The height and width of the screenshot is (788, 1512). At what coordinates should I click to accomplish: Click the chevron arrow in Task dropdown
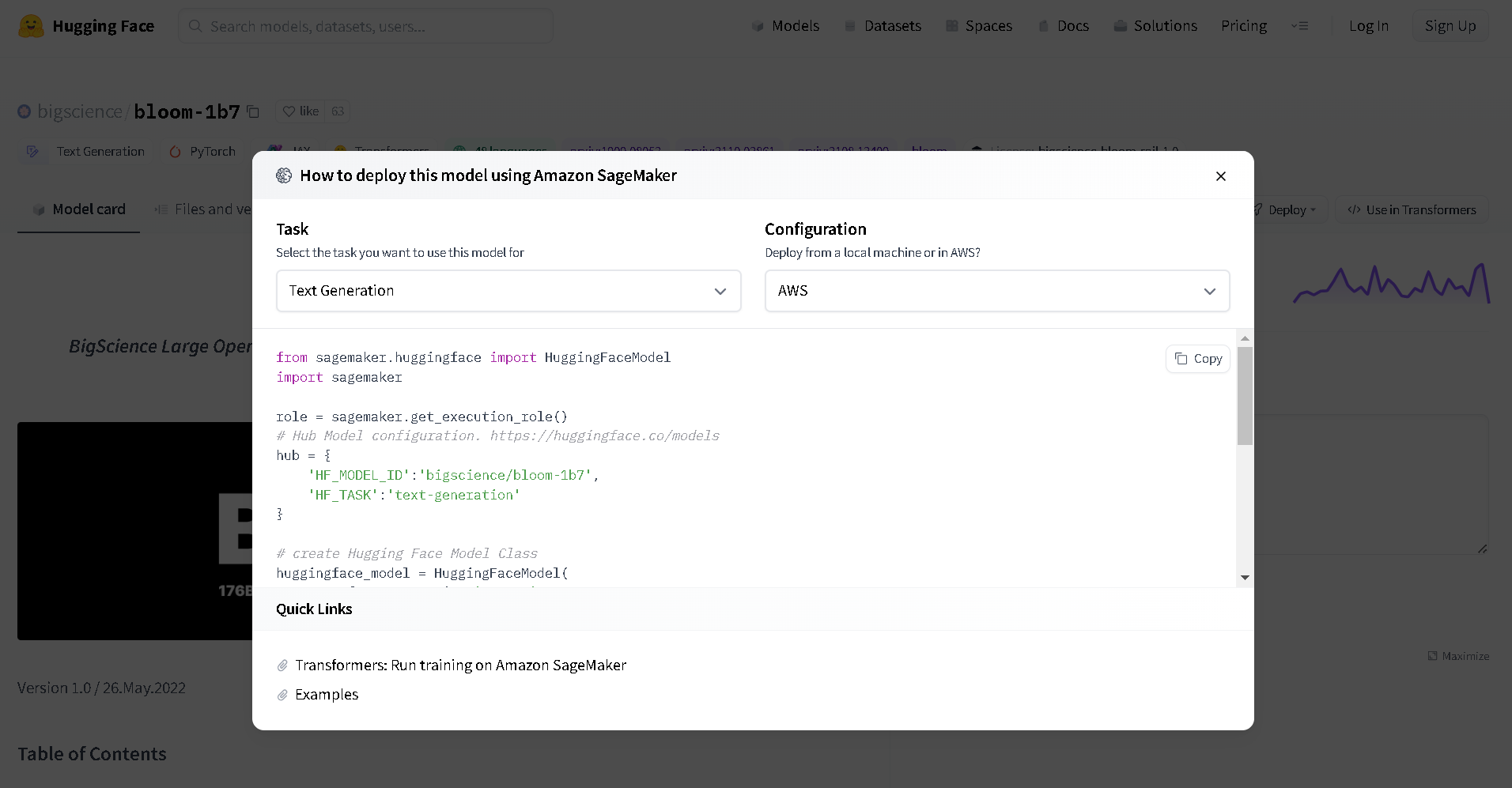coord(720,292)
